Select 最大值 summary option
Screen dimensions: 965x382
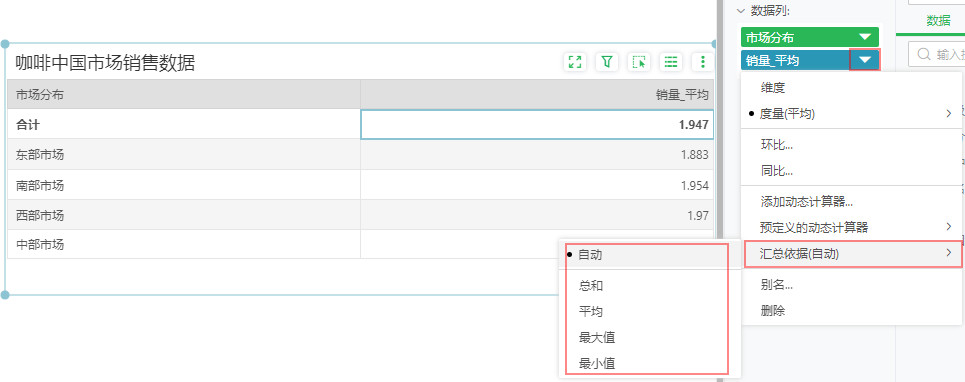point(650,337)
